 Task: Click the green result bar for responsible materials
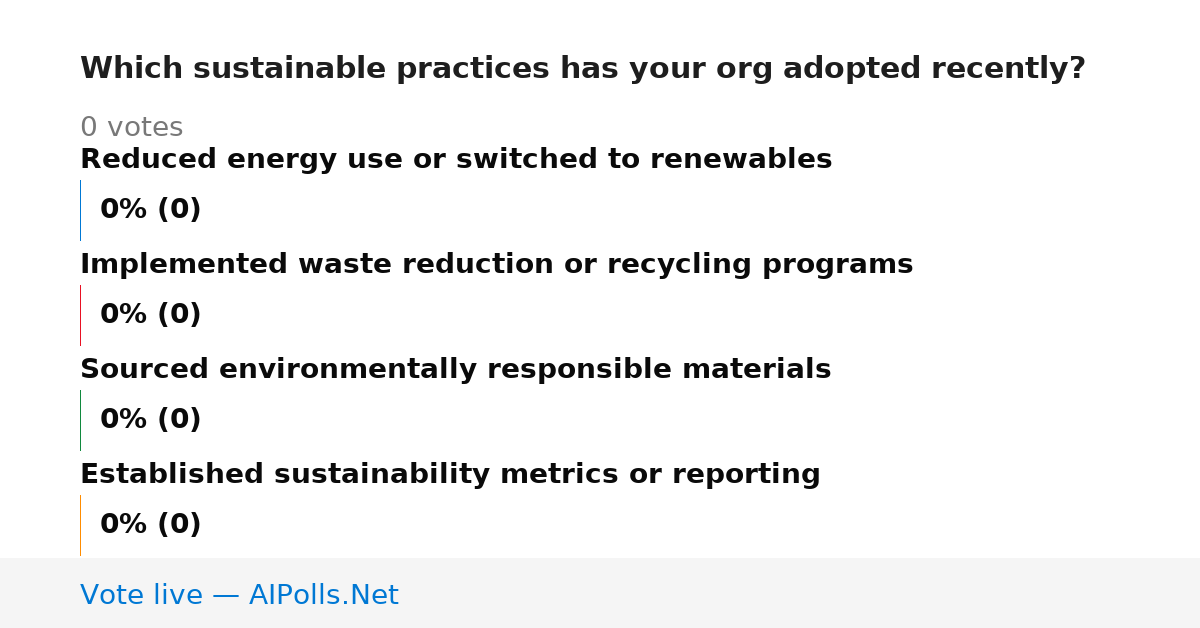[80, 420]
